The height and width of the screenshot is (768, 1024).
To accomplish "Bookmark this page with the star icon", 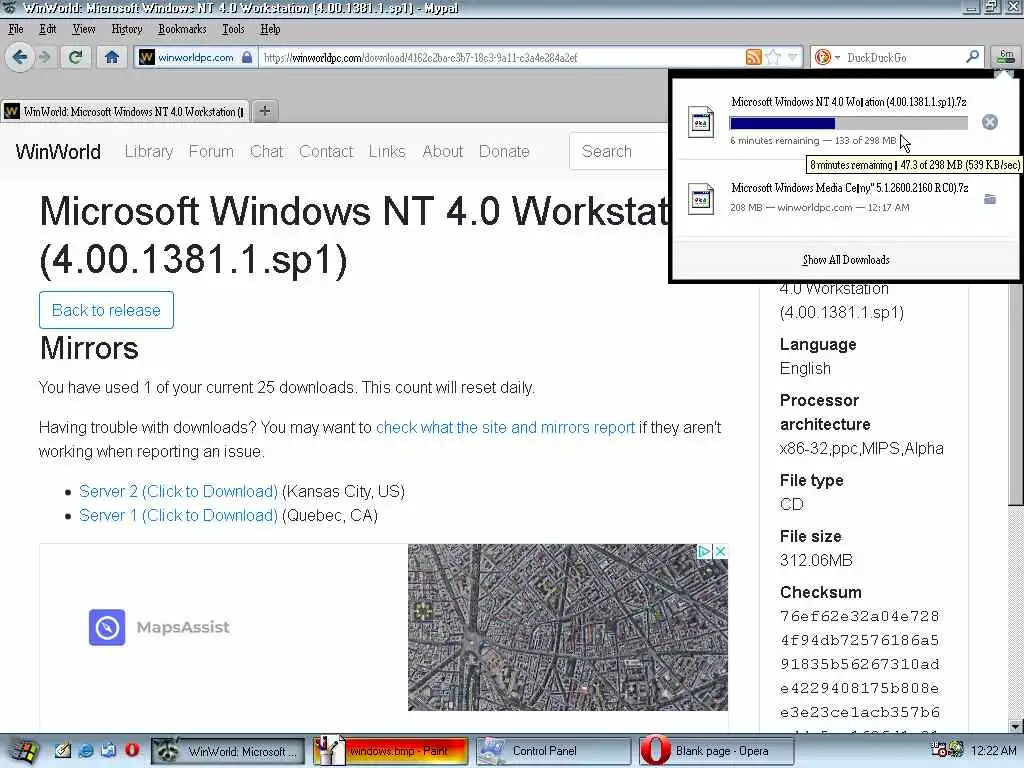I will click(x=773, y=57).
